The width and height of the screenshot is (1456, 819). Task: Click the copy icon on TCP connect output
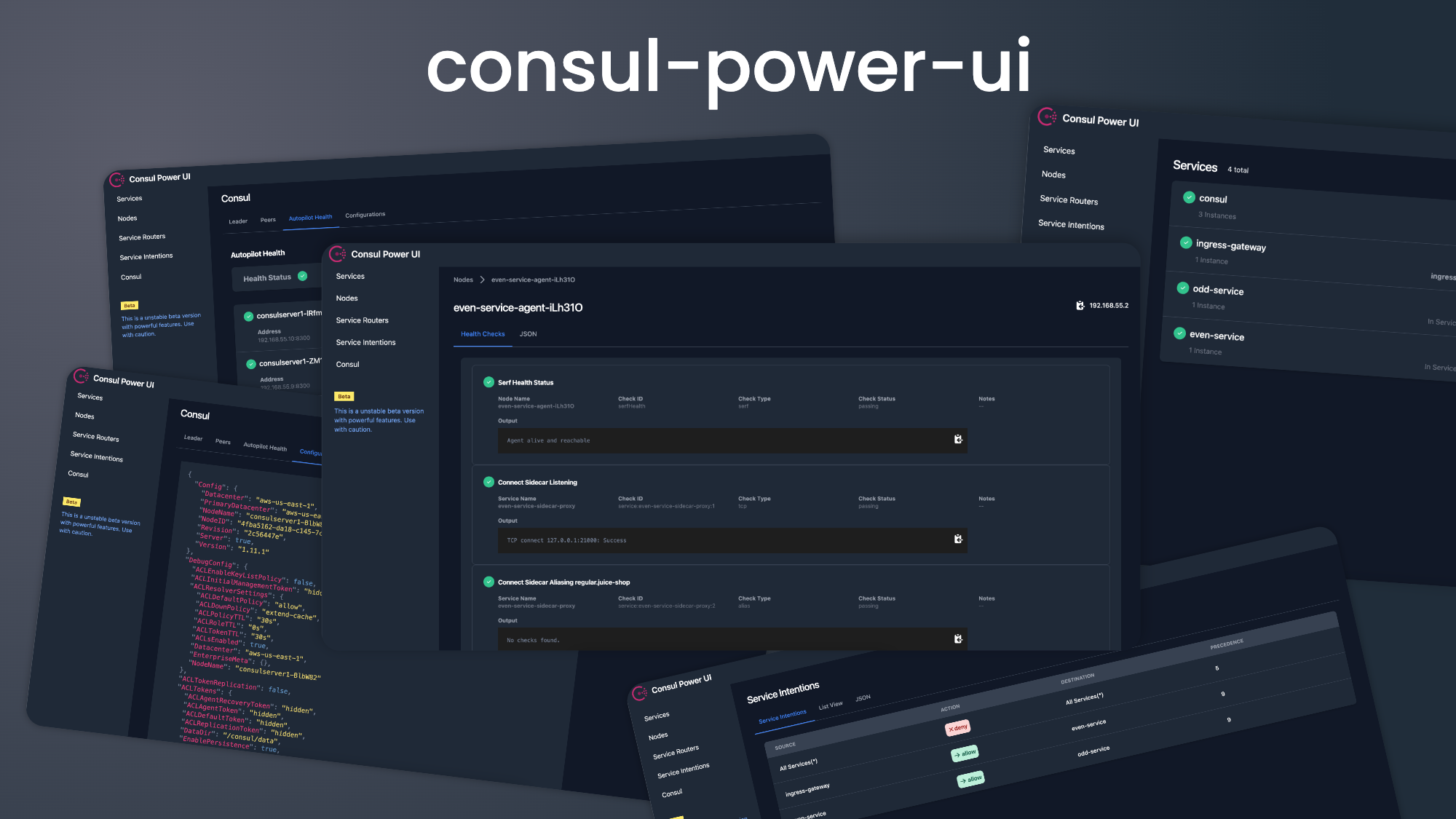click(x=957, y=540)
